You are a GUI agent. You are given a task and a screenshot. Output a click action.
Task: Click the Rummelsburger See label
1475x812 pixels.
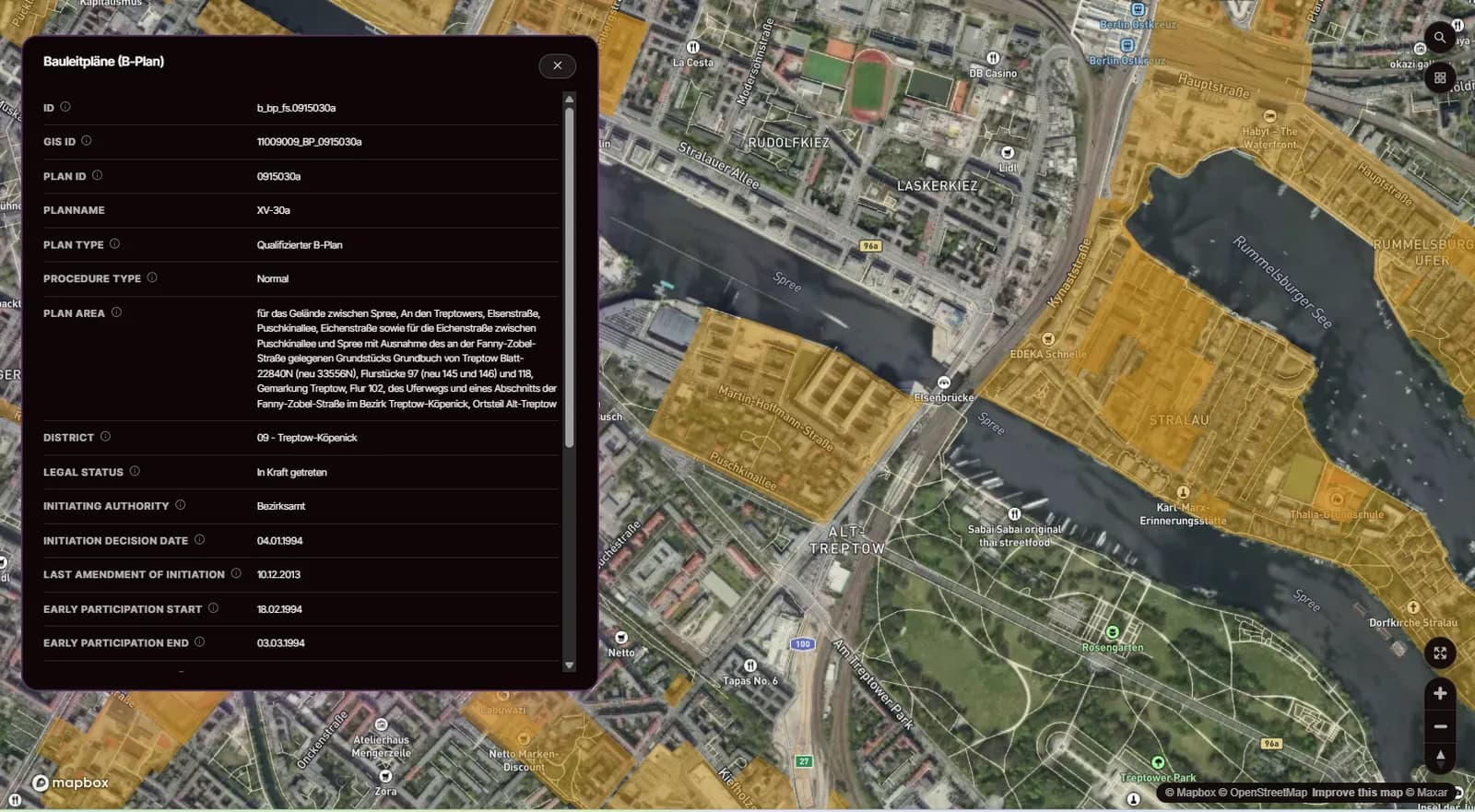click(1282, 282)
